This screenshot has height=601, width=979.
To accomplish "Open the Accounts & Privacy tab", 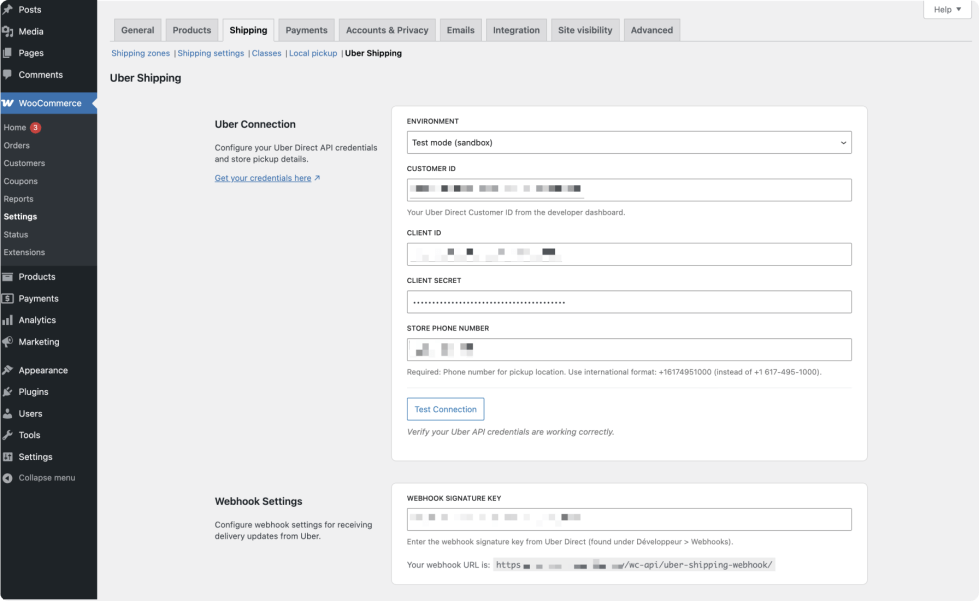I will (x=387, y=30).
